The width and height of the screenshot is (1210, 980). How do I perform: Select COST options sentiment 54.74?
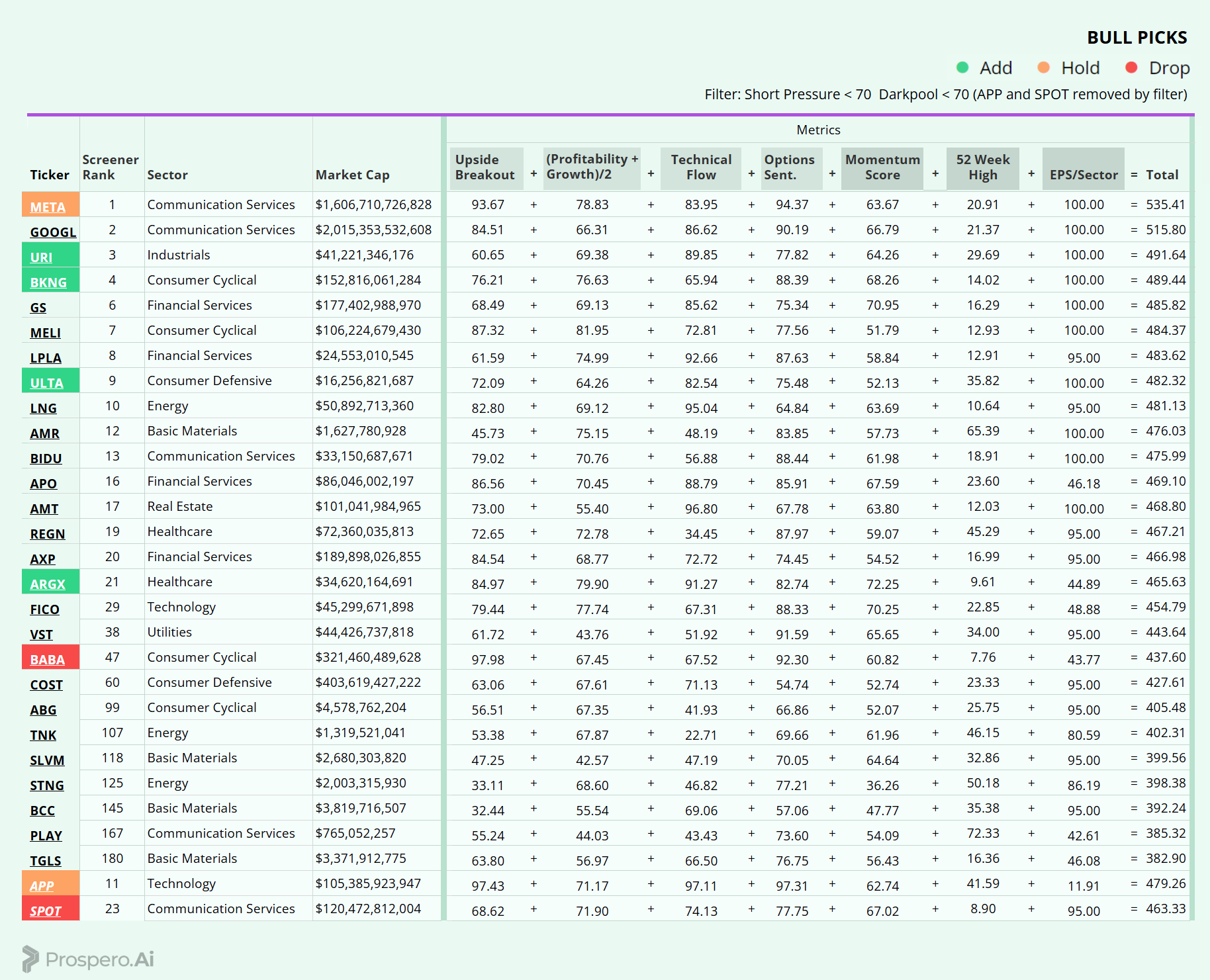792,685
